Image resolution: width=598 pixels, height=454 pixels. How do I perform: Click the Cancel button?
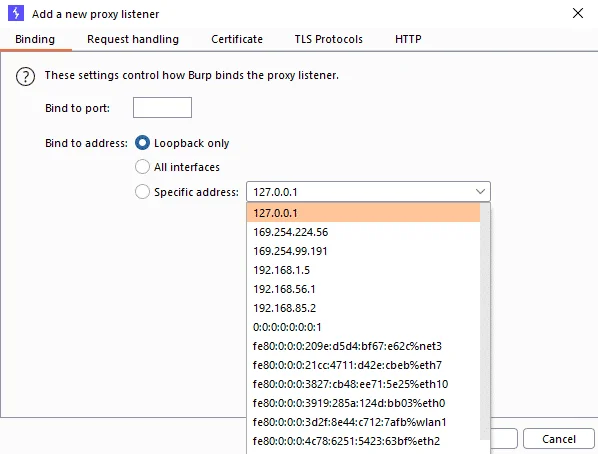pos(559,439)
